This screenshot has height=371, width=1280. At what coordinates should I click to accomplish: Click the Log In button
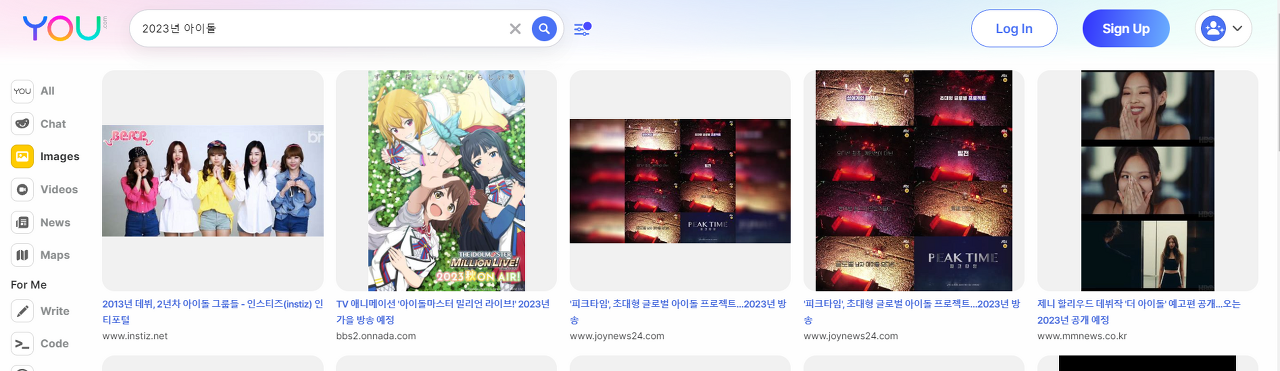click(x=1014, y=29)
